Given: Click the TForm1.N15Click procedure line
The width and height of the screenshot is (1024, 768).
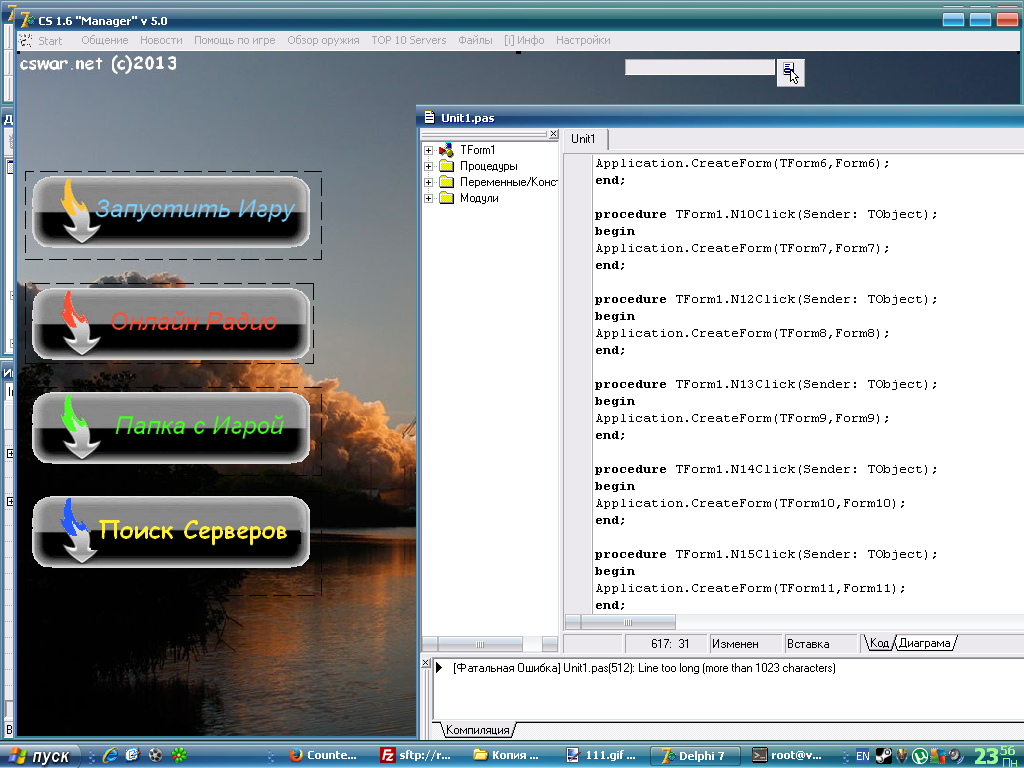Looking at the screenshot, I should 766,554.
